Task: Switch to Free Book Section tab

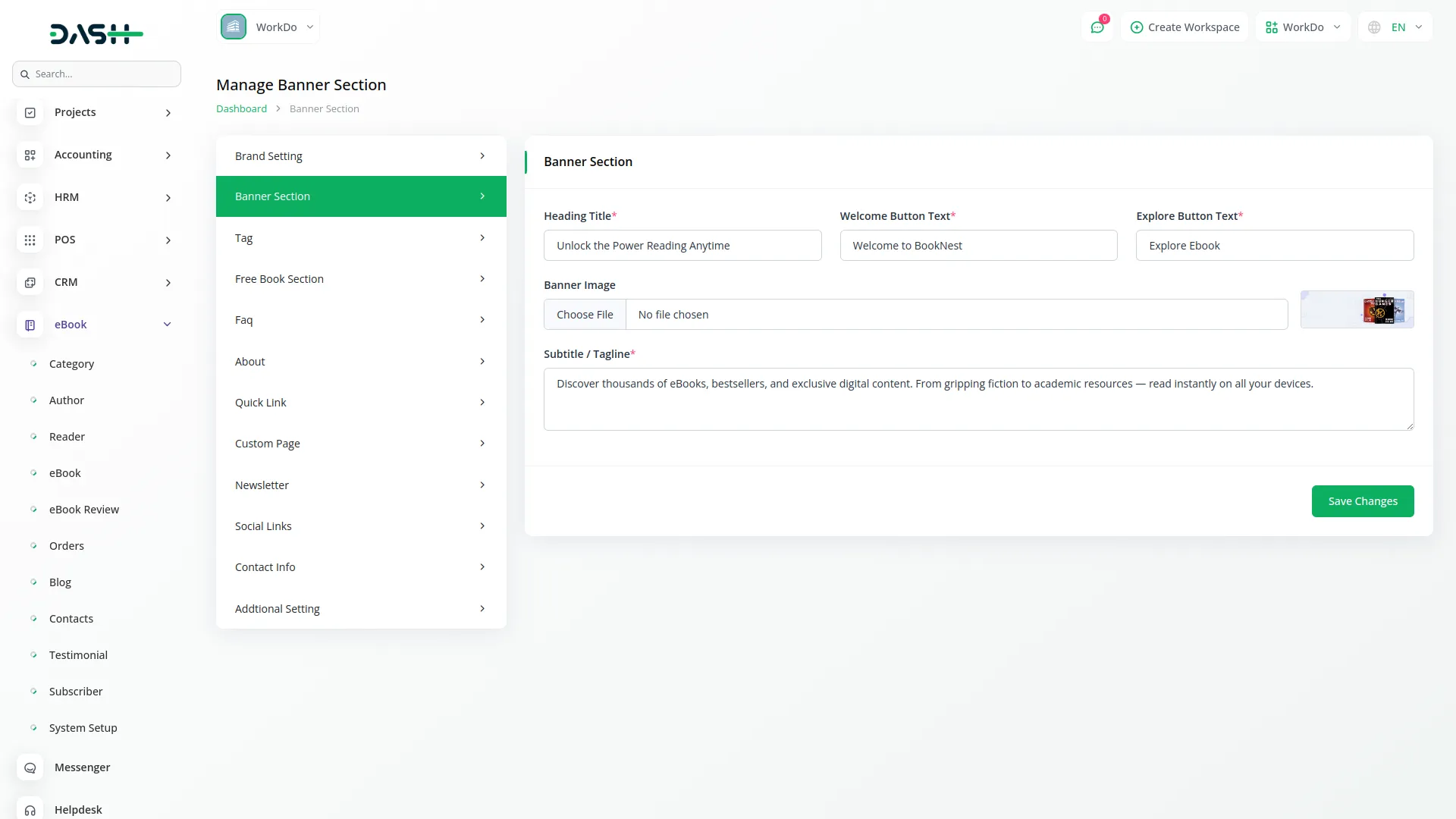Action: pyautogui.click(x=361, y=279)
